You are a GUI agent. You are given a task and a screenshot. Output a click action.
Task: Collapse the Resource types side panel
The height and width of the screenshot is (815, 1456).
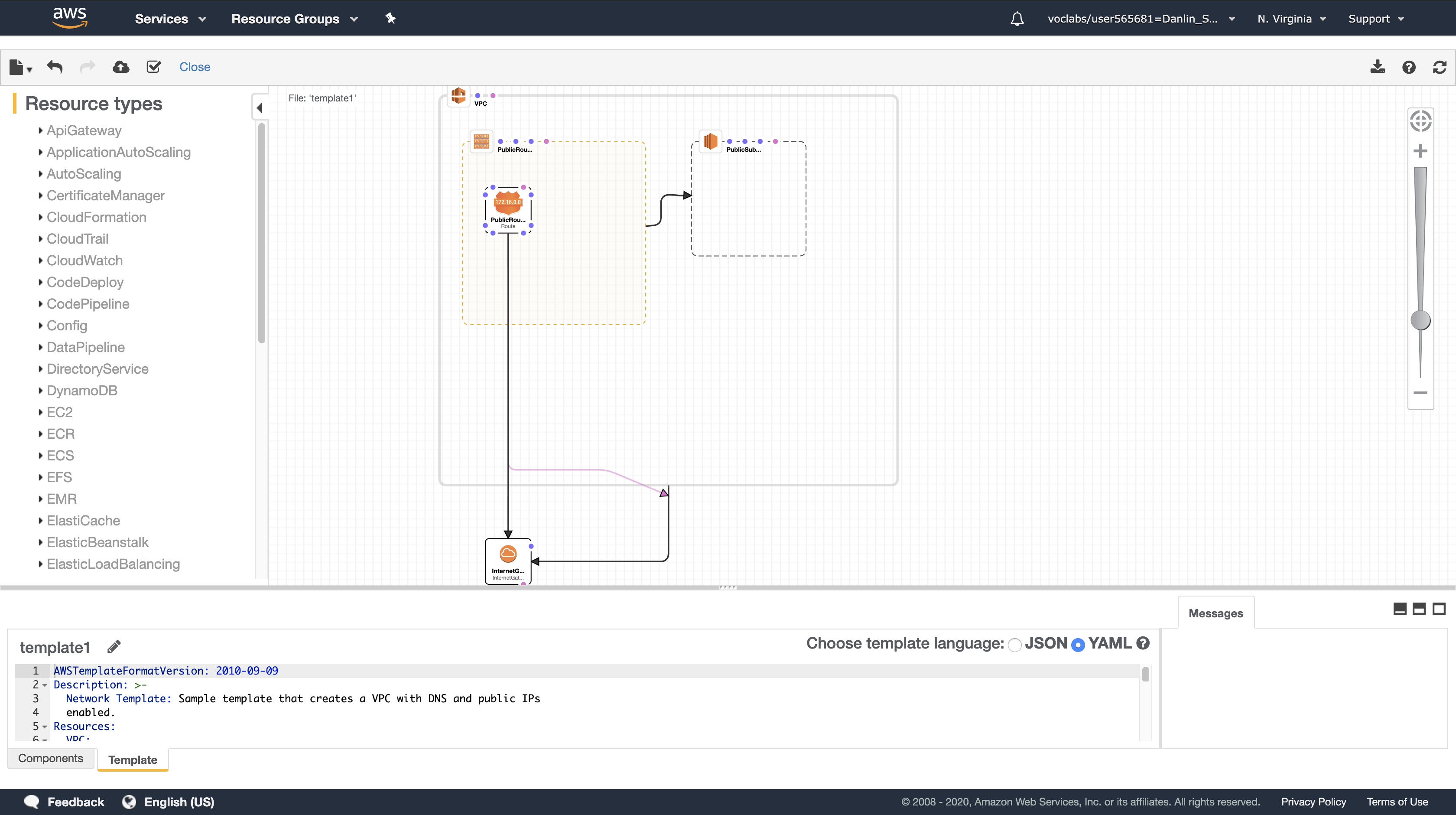(260, 108)
